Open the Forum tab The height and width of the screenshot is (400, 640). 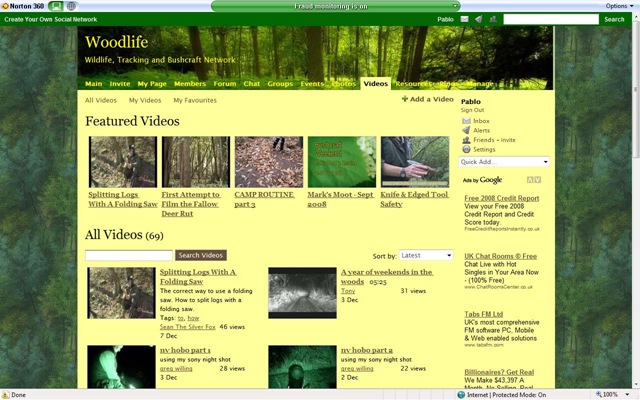[x=224, y=84]
